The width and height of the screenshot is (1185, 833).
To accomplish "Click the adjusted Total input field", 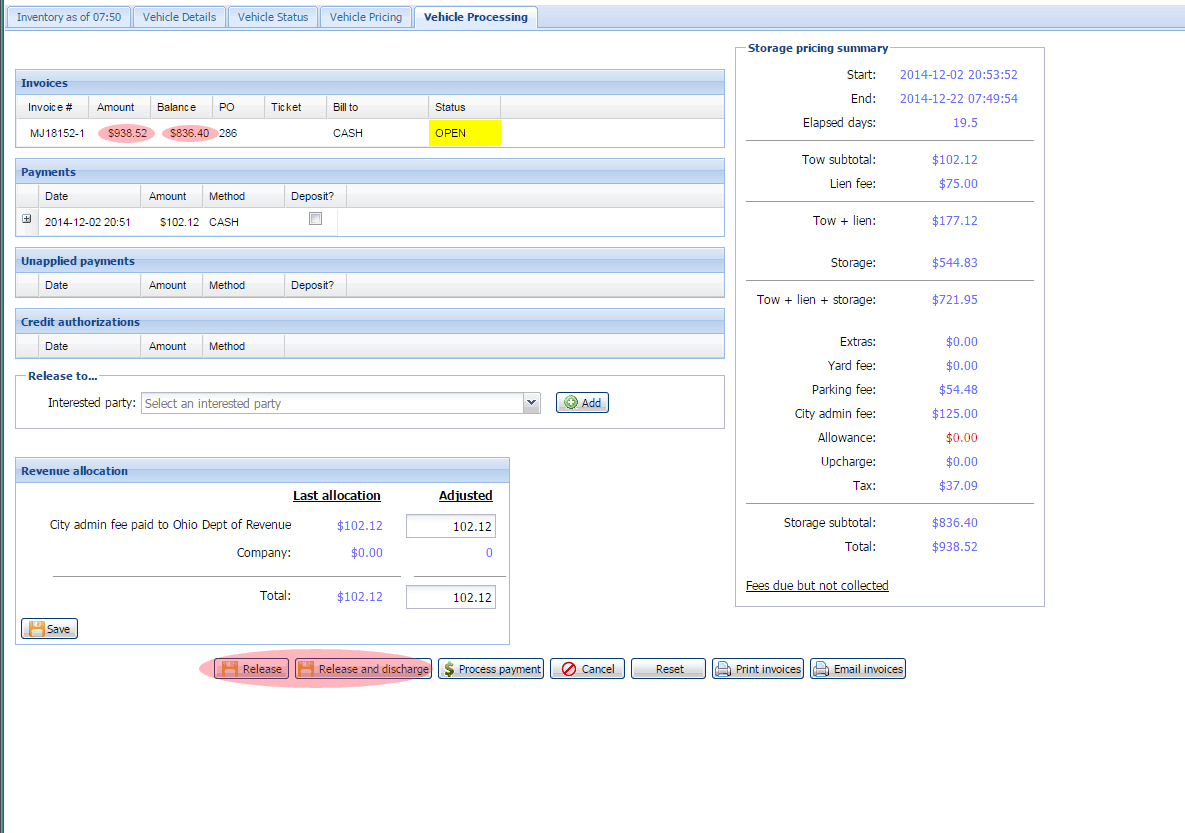I will [450, 597].
